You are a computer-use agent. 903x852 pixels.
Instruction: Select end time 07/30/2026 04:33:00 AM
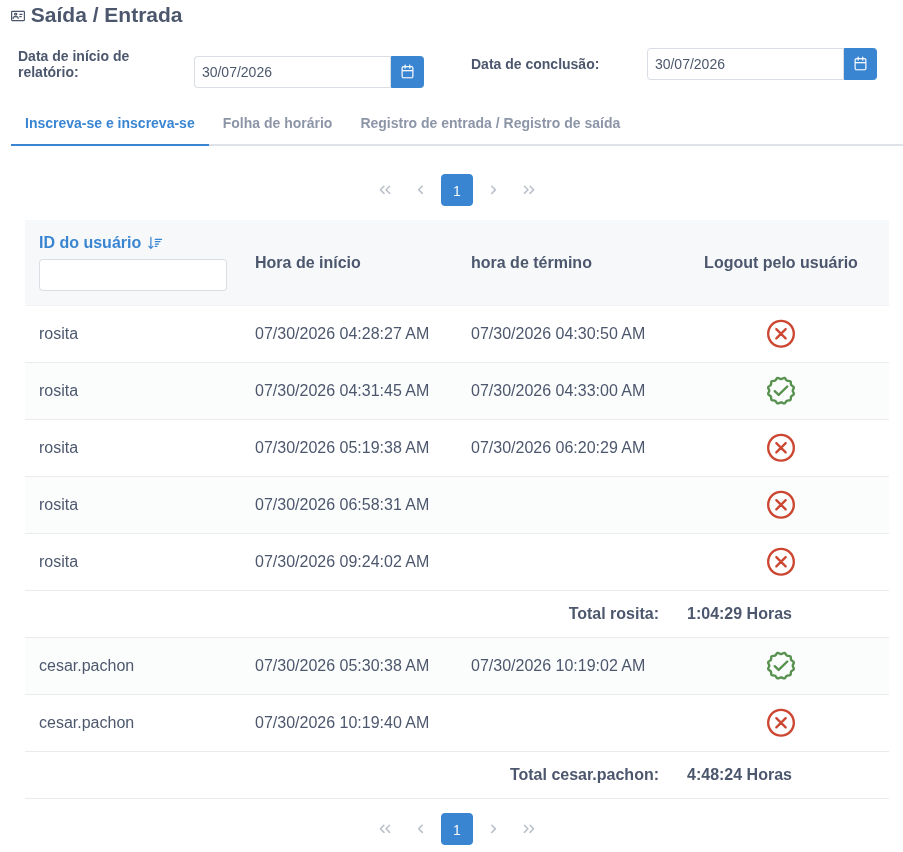[x=557, y=391]
